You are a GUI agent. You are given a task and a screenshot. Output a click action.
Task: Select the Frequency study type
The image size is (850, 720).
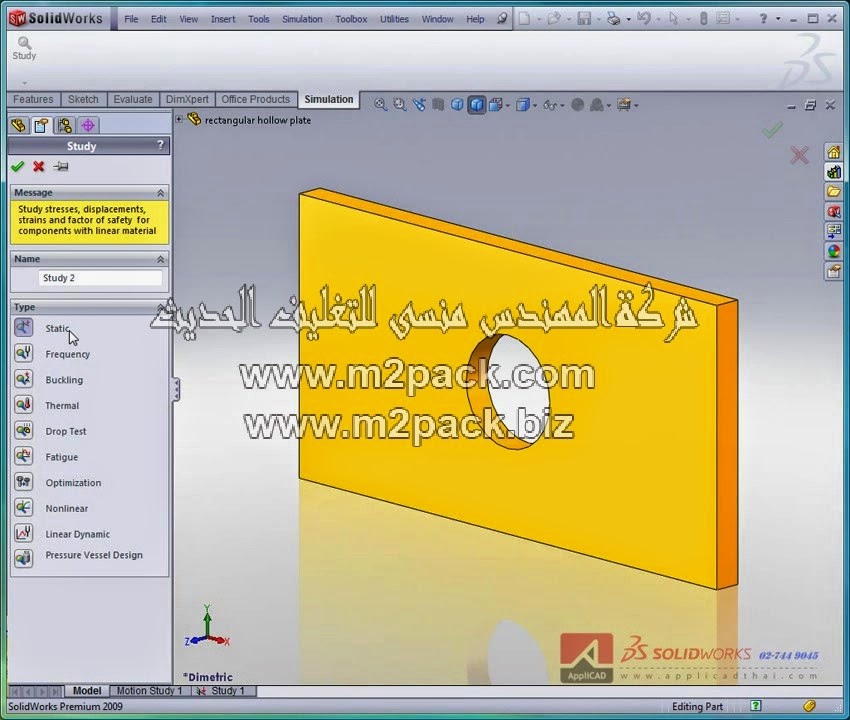[67, 354]
